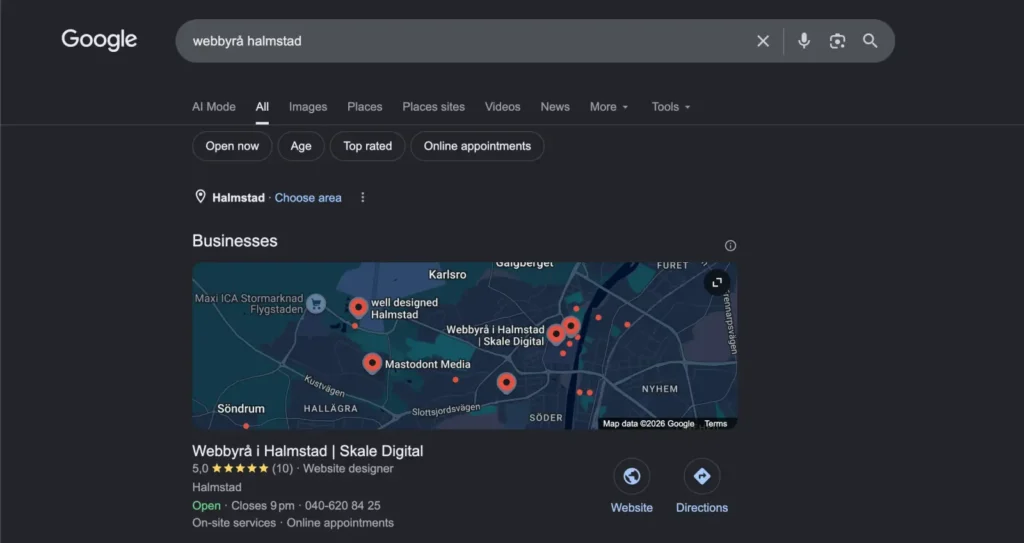Toggle the Online appointments filter chip
This screenshot has width=1024, height=543.
coord(477,146)
